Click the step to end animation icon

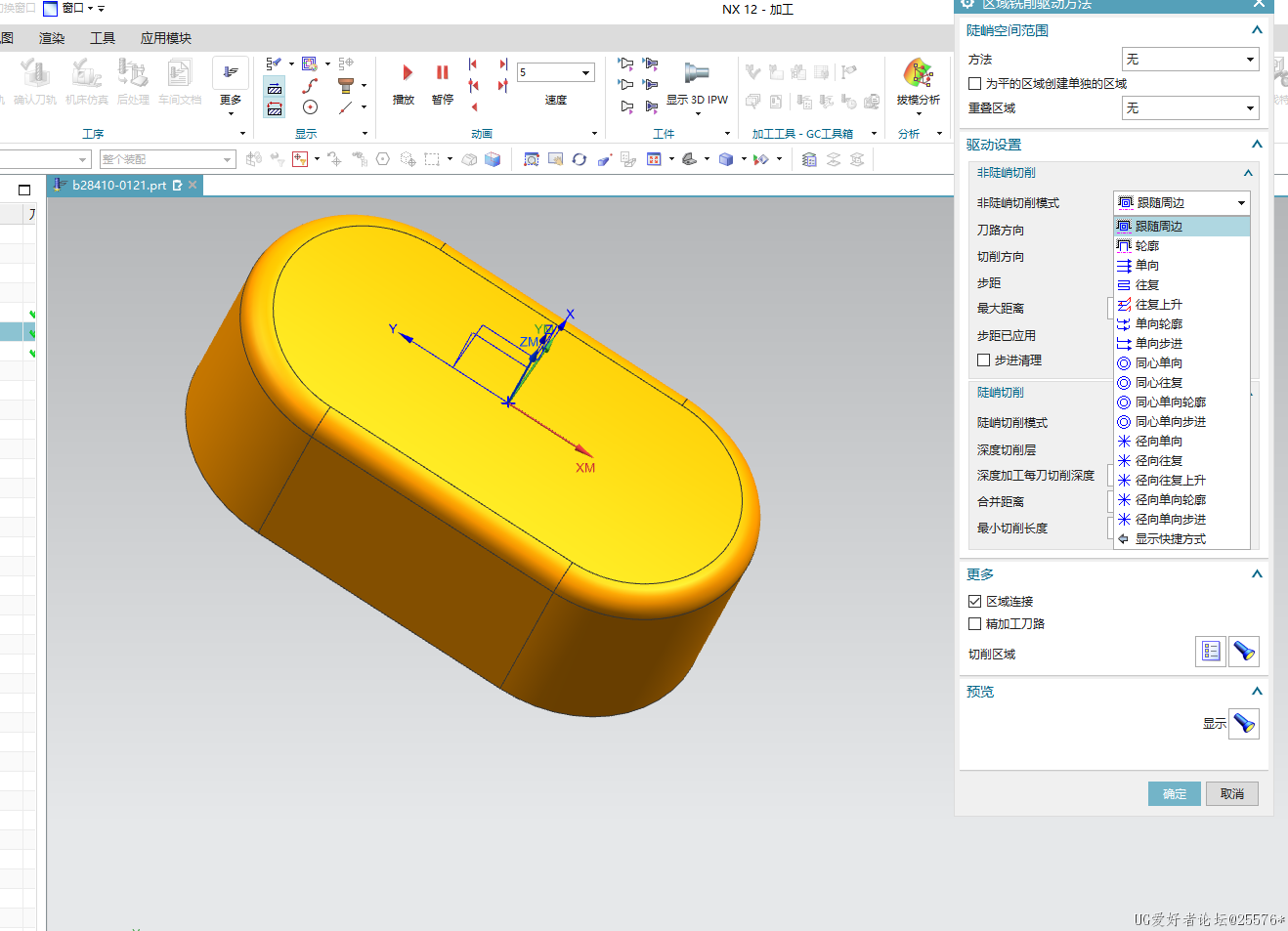point(503,64)
